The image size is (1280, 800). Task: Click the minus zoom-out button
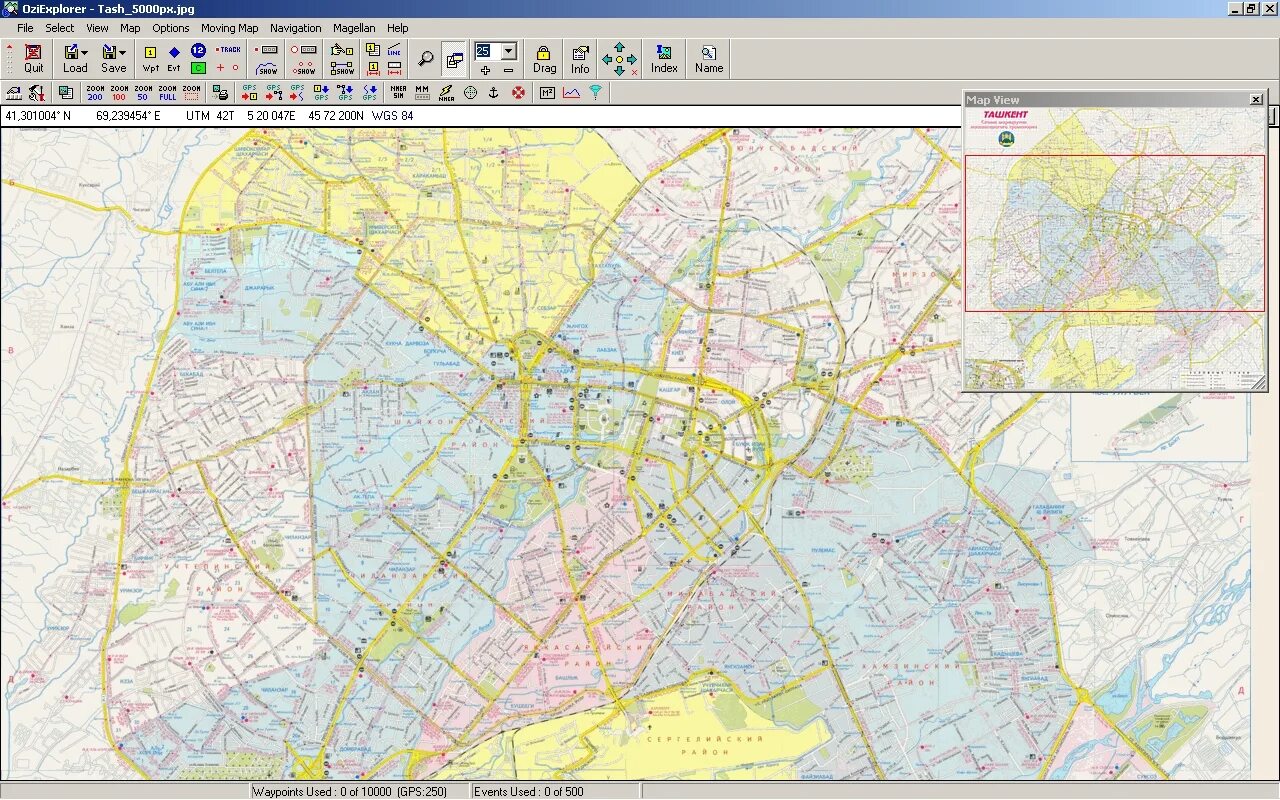(508, 70)
